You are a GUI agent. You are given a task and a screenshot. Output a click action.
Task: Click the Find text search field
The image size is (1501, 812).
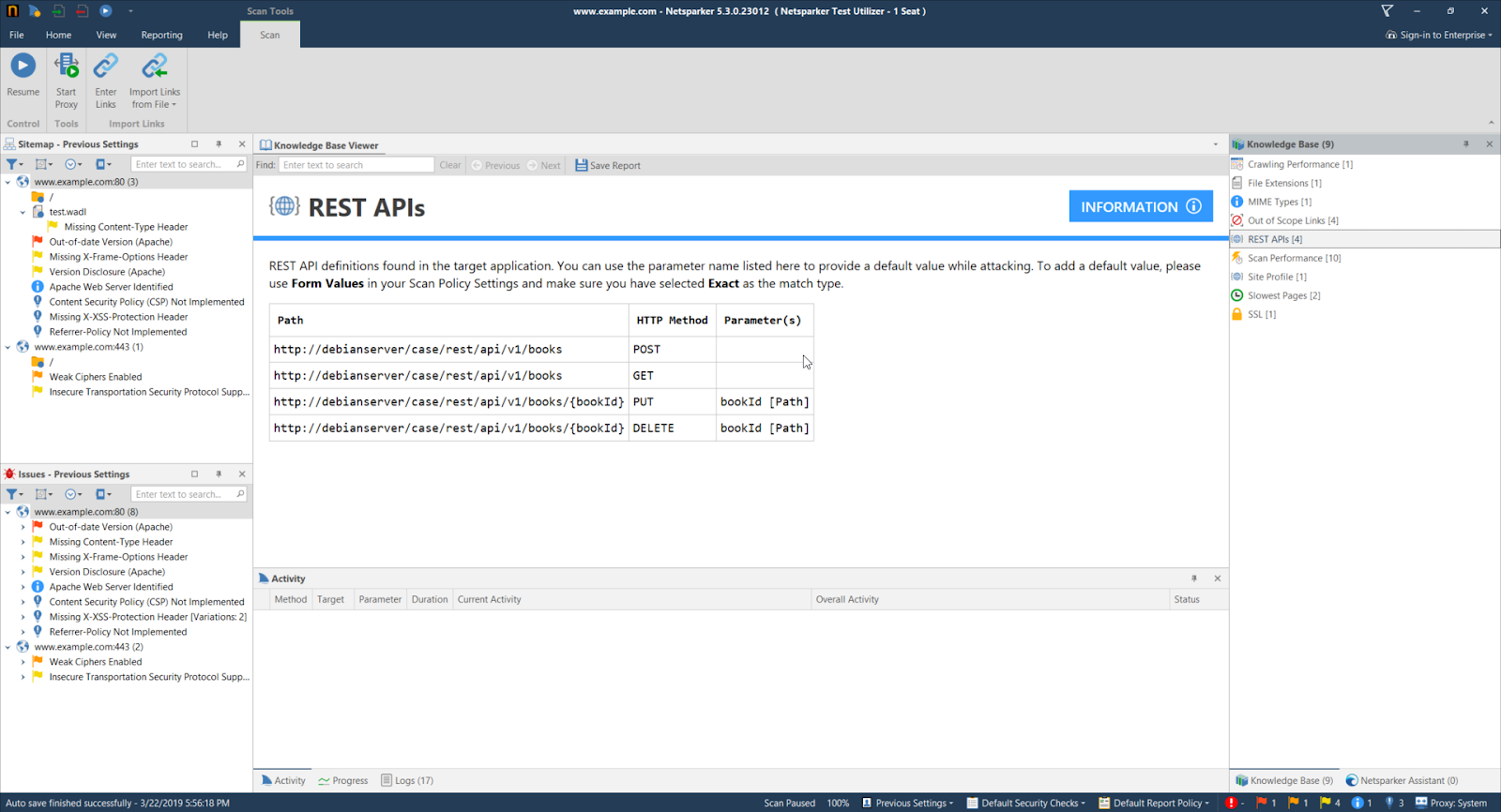click(356, 165)
